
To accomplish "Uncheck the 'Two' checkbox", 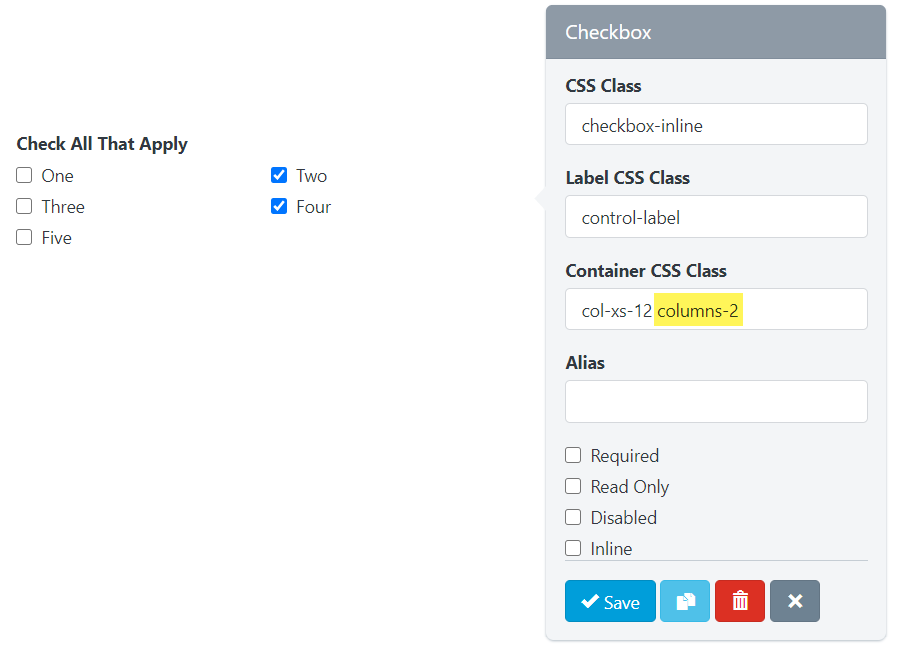I will pyautogui.click(x=279, y=176).
